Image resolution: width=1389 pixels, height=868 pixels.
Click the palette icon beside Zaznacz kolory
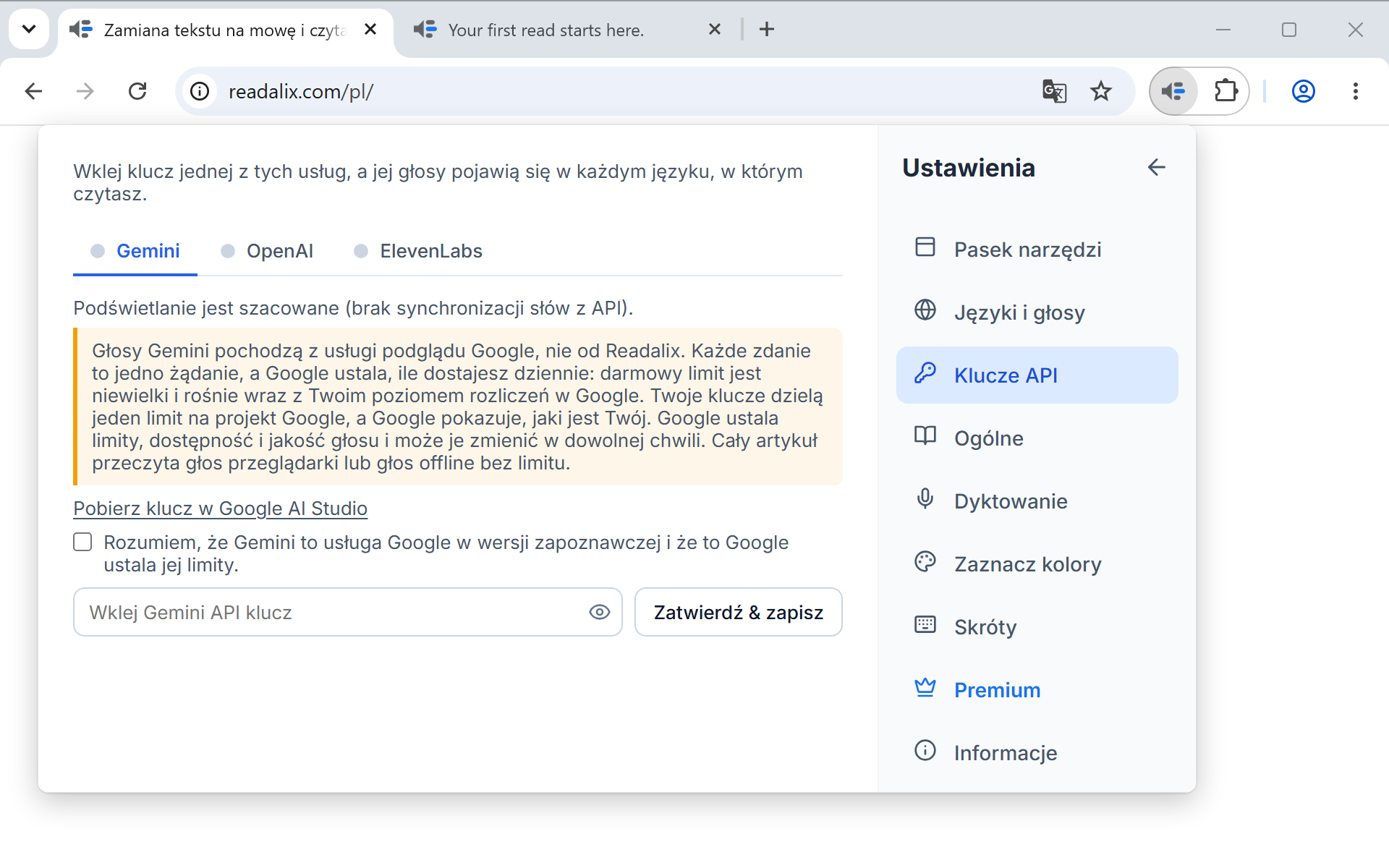click(x=925, y=561)
